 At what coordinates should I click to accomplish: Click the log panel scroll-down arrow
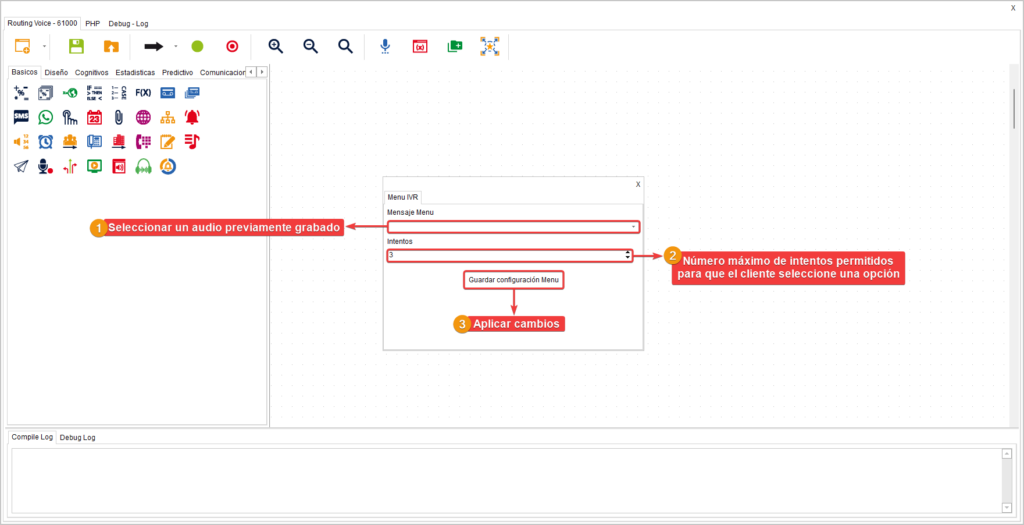coord(1006,507)
